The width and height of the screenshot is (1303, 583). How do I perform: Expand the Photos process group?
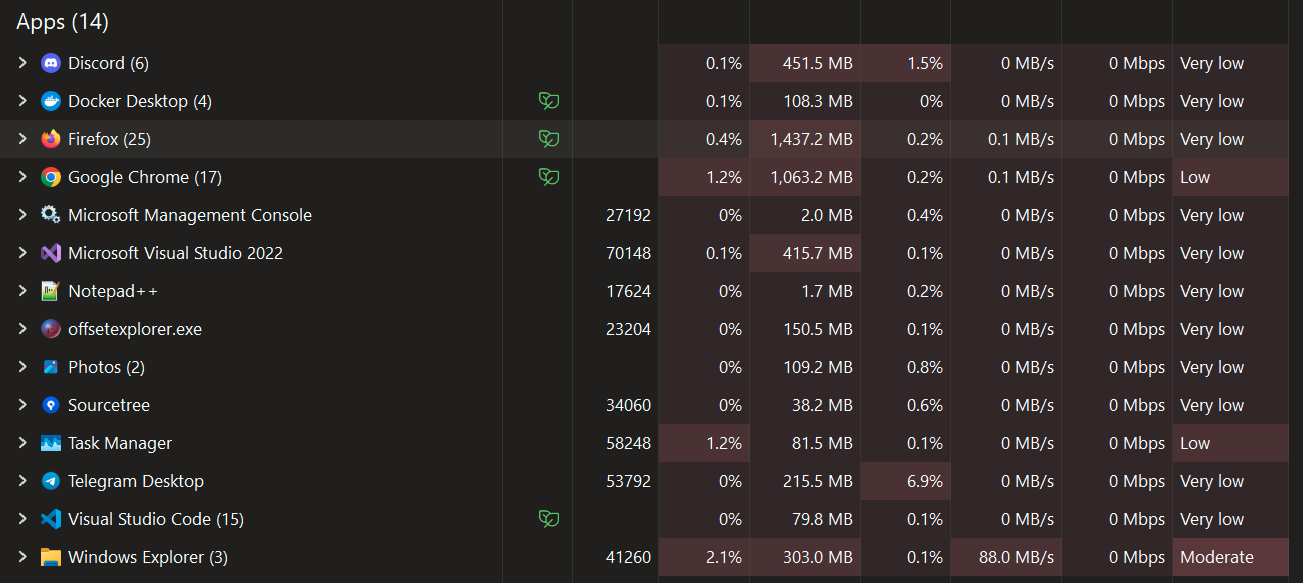point(22,367)
